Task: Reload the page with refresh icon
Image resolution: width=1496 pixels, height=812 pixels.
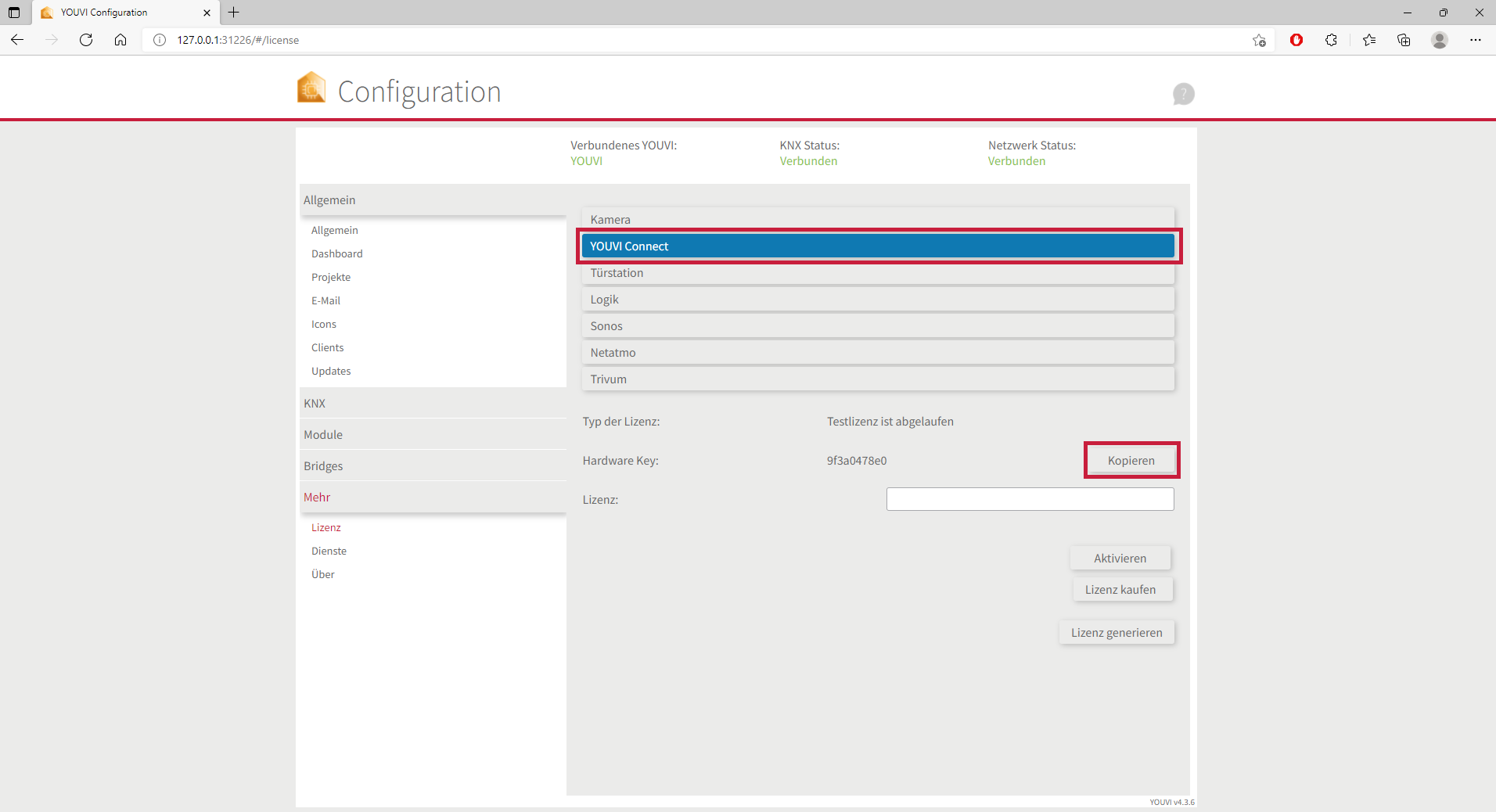Action: point(86,40)
